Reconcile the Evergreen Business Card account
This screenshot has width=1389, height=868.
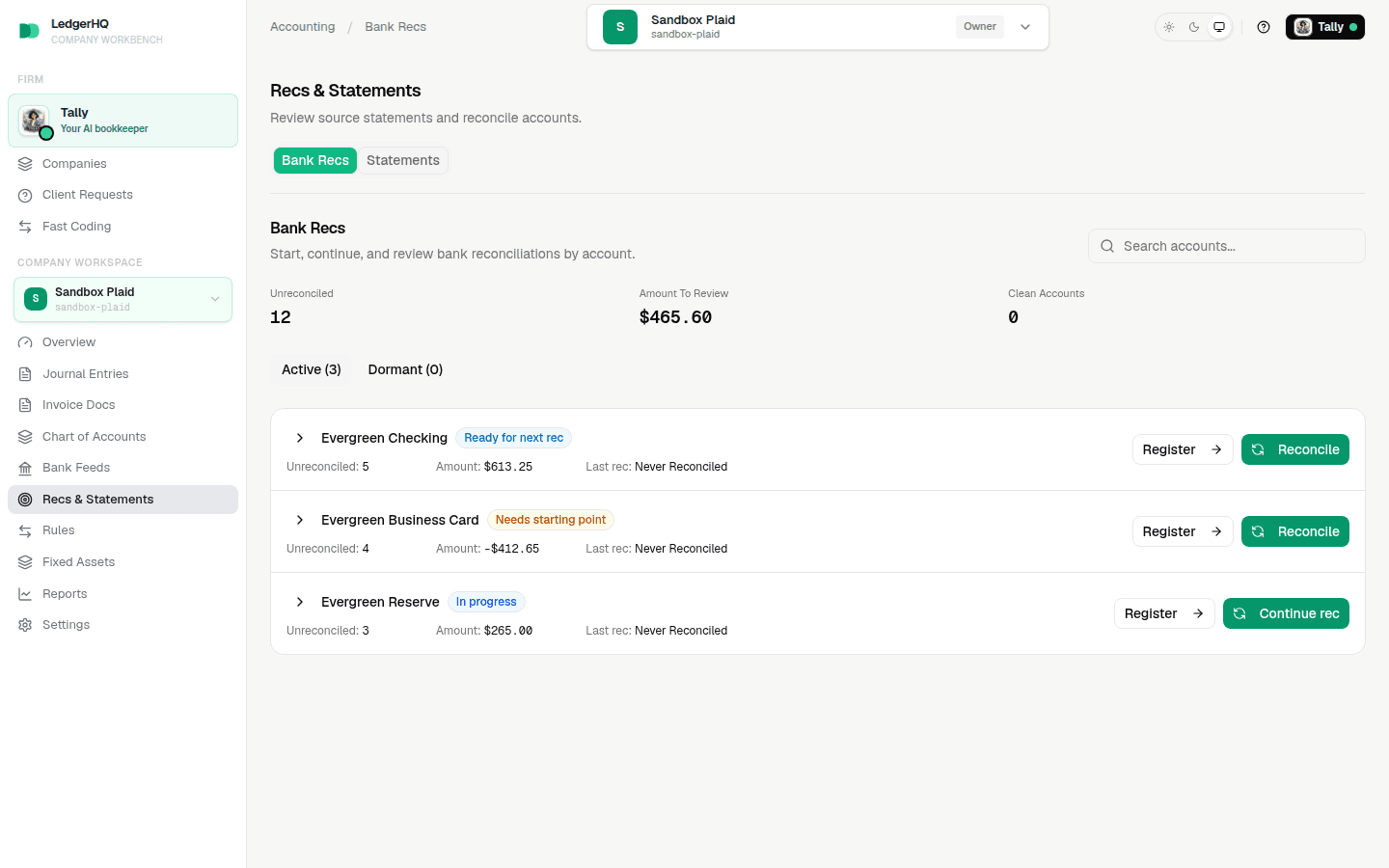coord(1295,531)
